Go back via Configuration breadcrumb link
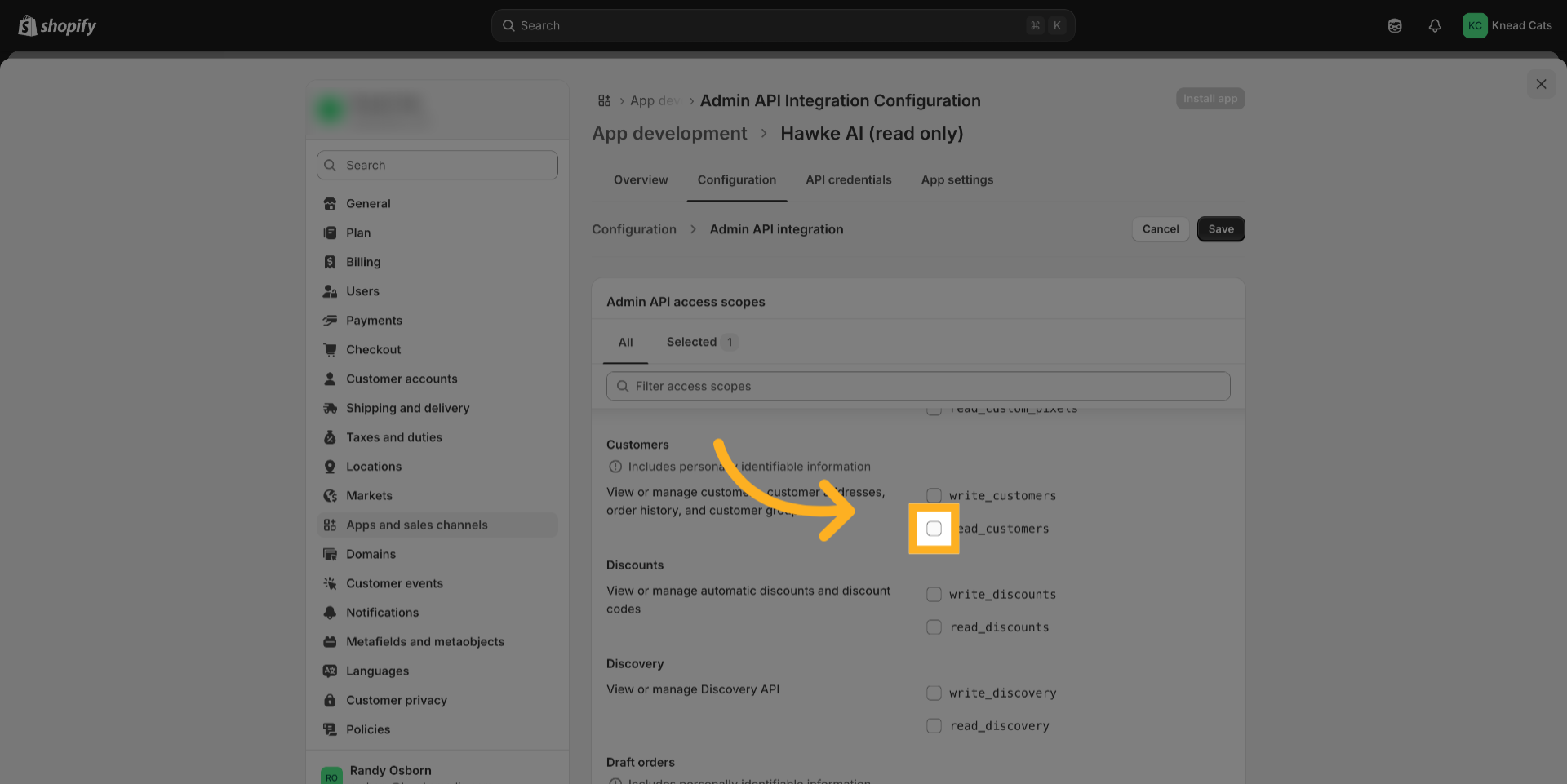 [634, 229]
